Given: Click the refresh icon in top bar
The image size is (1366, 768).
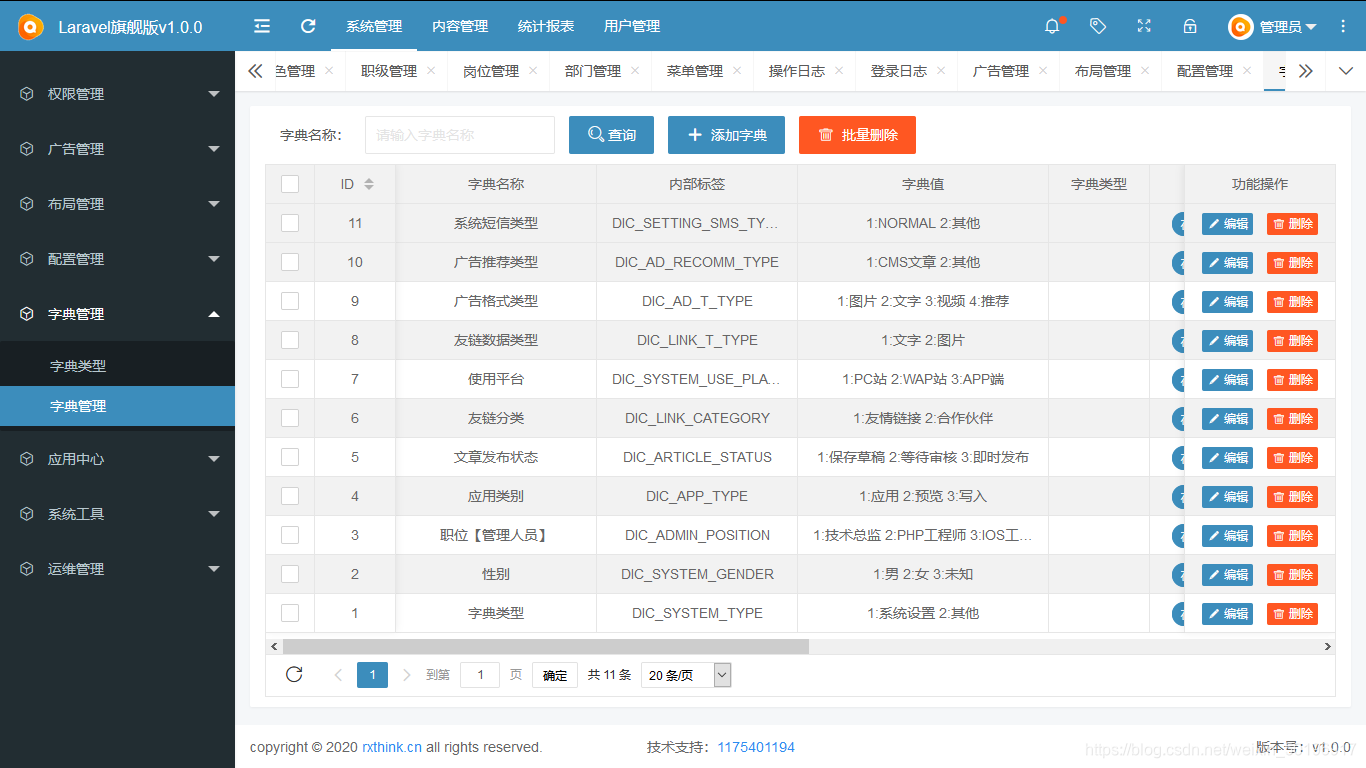Looking at the screenshot, I should tap(308, 26).
